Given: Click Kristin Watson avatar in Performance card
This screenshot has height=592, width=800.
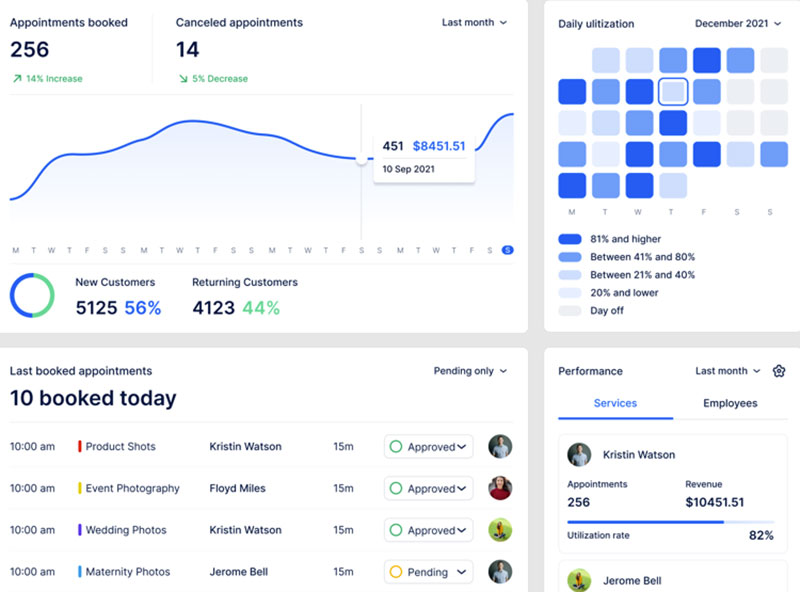Looking at the screenshot, I should coord(579,455).
